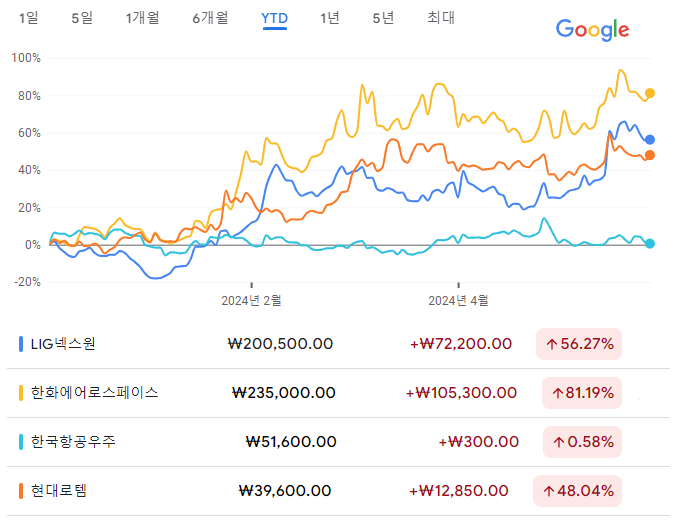Click the blue LIG넥스원 color marker
This screenshot has height=522, width=678.
click(21, 344)
